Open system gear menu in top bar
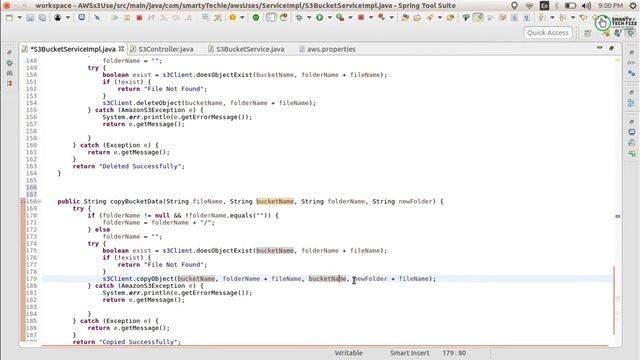Image resolution: width=640 pixels, height=360 pixels. (633, 5)
